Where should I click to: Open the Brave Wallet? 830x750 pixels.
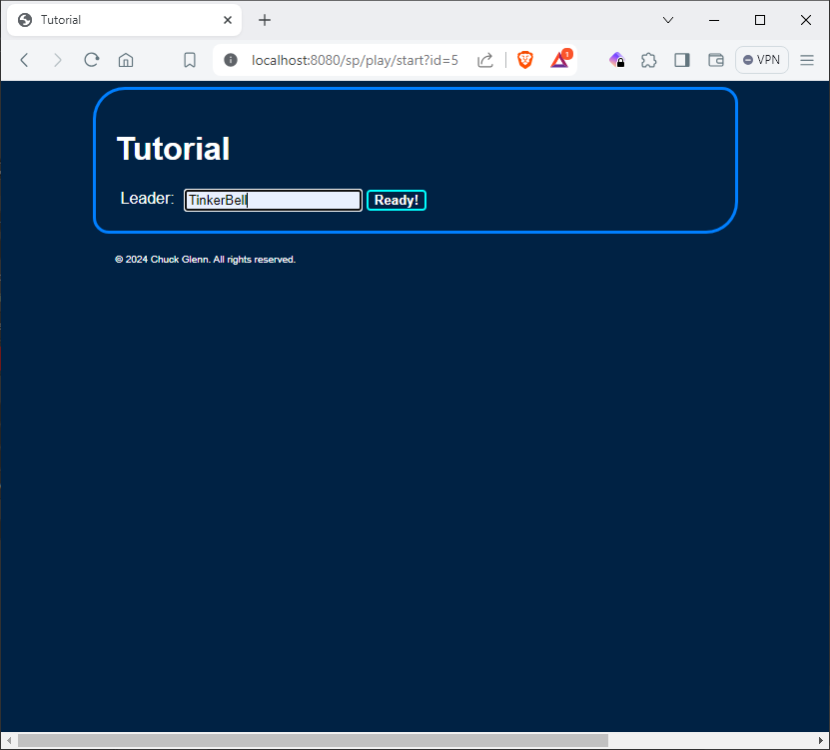tap(716, 60)
